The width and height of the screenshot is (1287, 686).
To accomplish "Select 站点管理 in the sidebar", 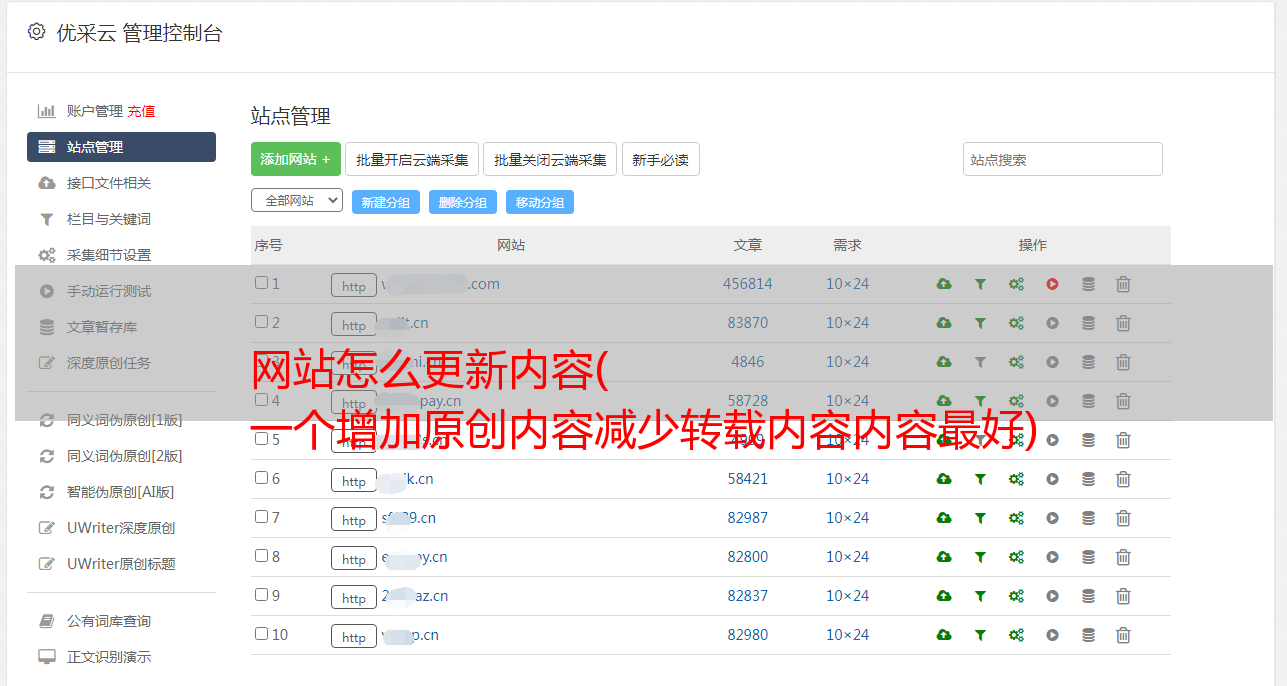I will pos(121,147).
